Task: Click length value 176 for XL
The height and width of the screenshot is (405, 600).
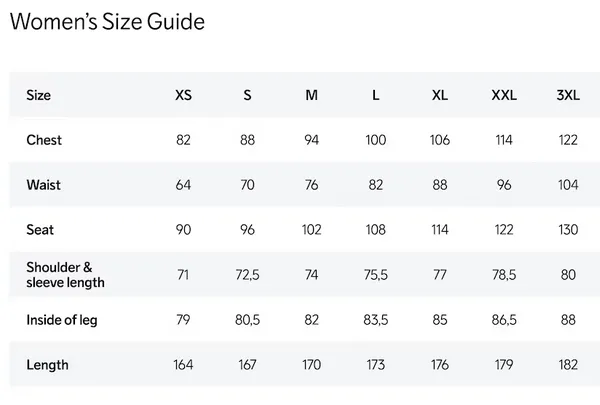Action: pos(440,365)
